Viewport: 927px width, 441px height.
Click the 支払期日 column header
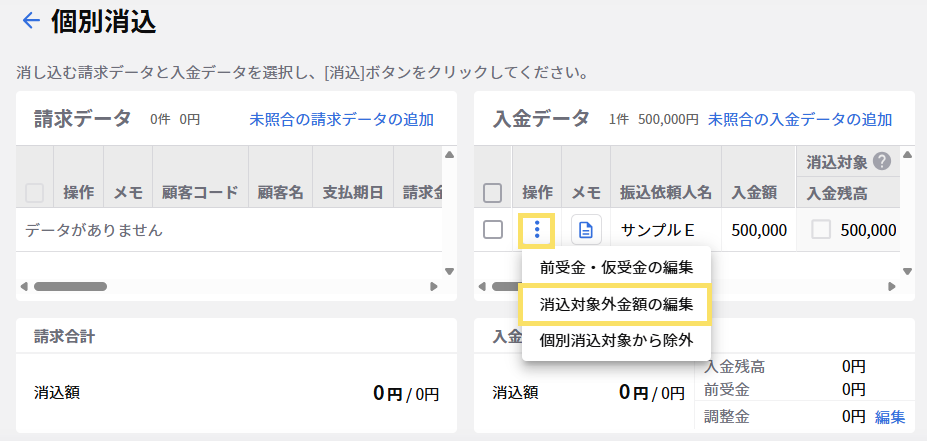[352, 192]
